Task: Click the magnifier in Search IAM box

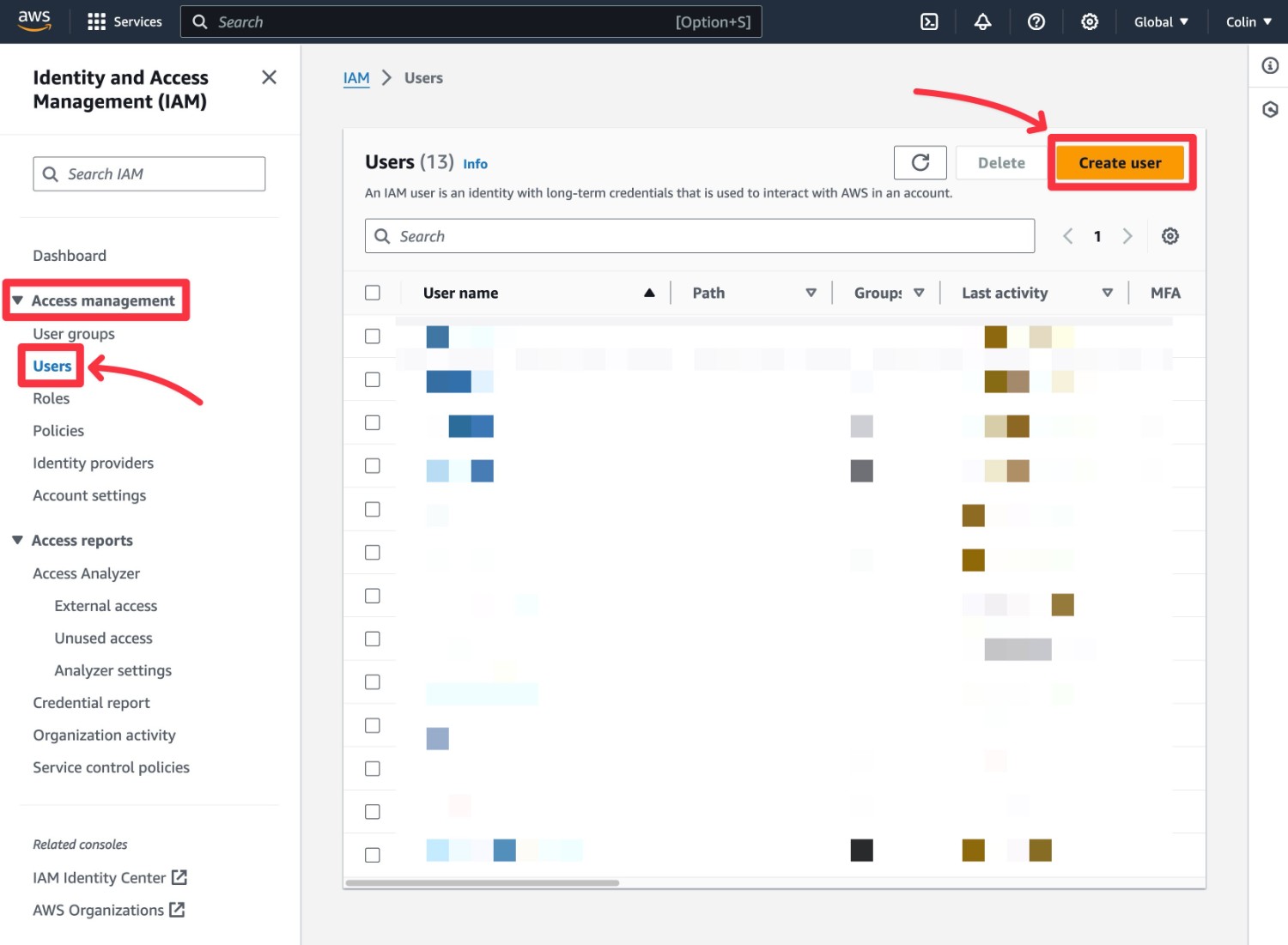Action: (x=51, y=173)
